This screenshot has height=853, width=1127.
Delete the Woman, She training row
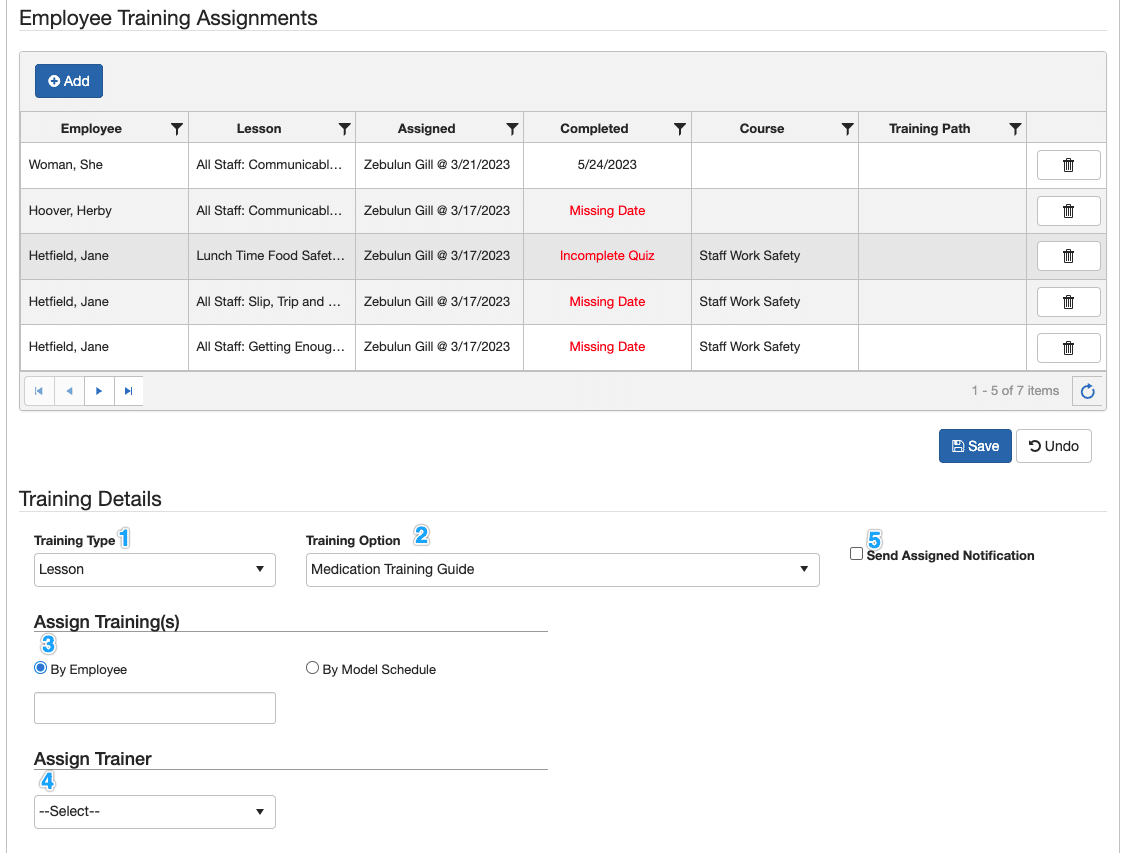point(1068,165)
